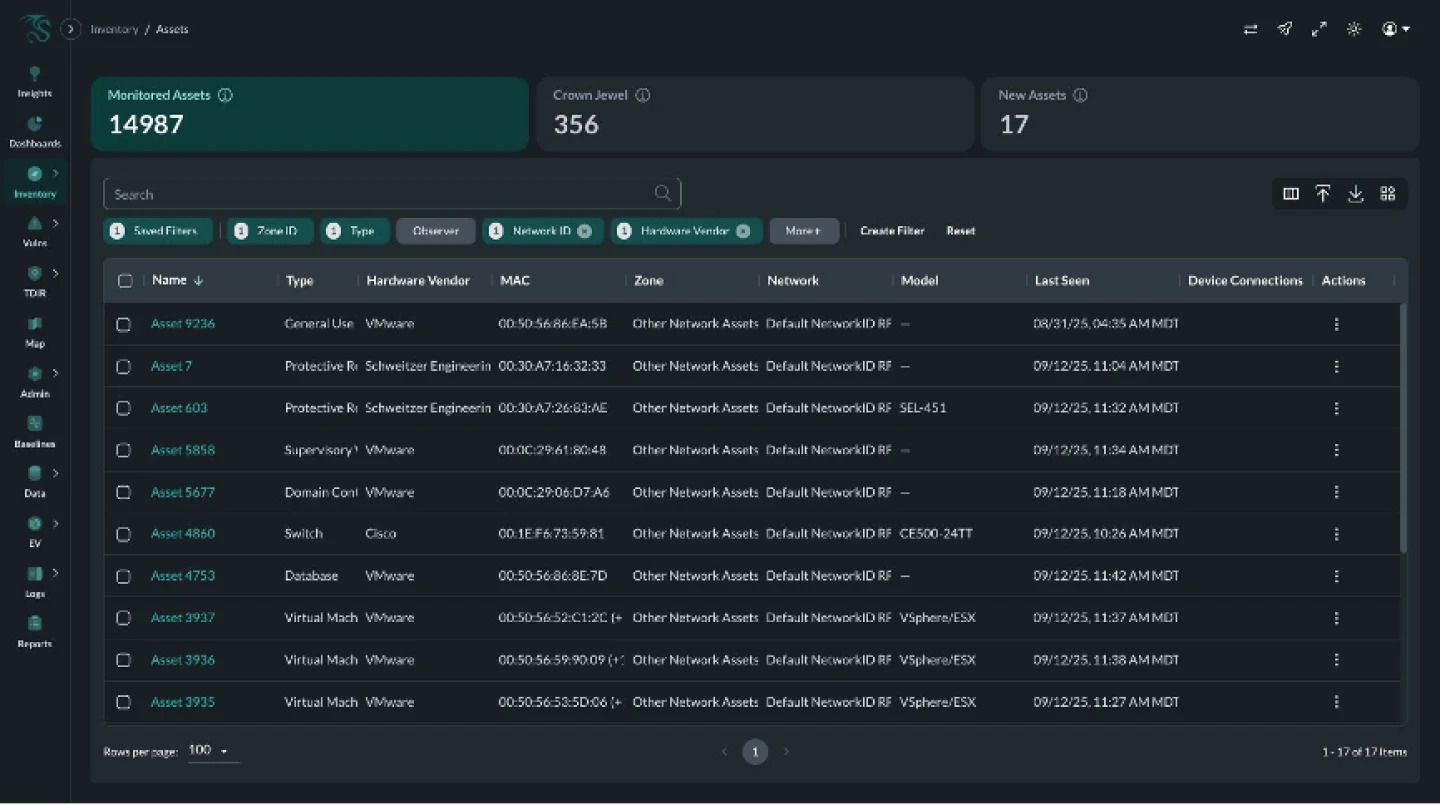Toggle light mode via the brightness icon
The image size is (1440, 805).
[x=1354, y=29]
